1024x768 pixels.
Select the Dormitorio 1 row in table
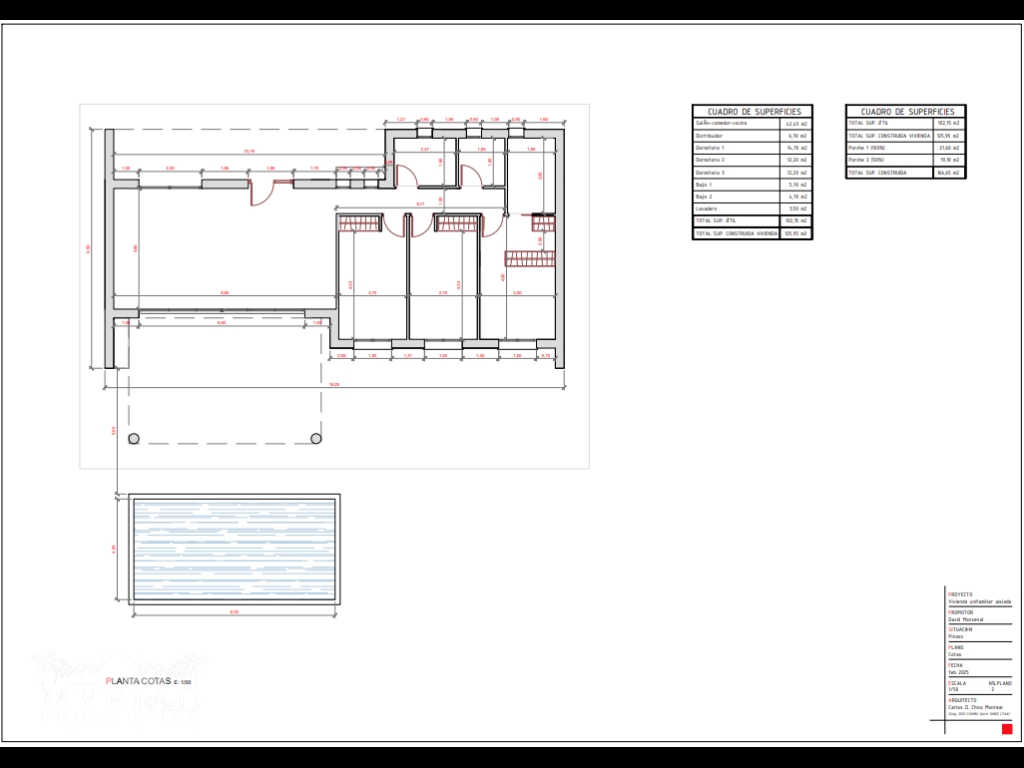pos(752,147)
